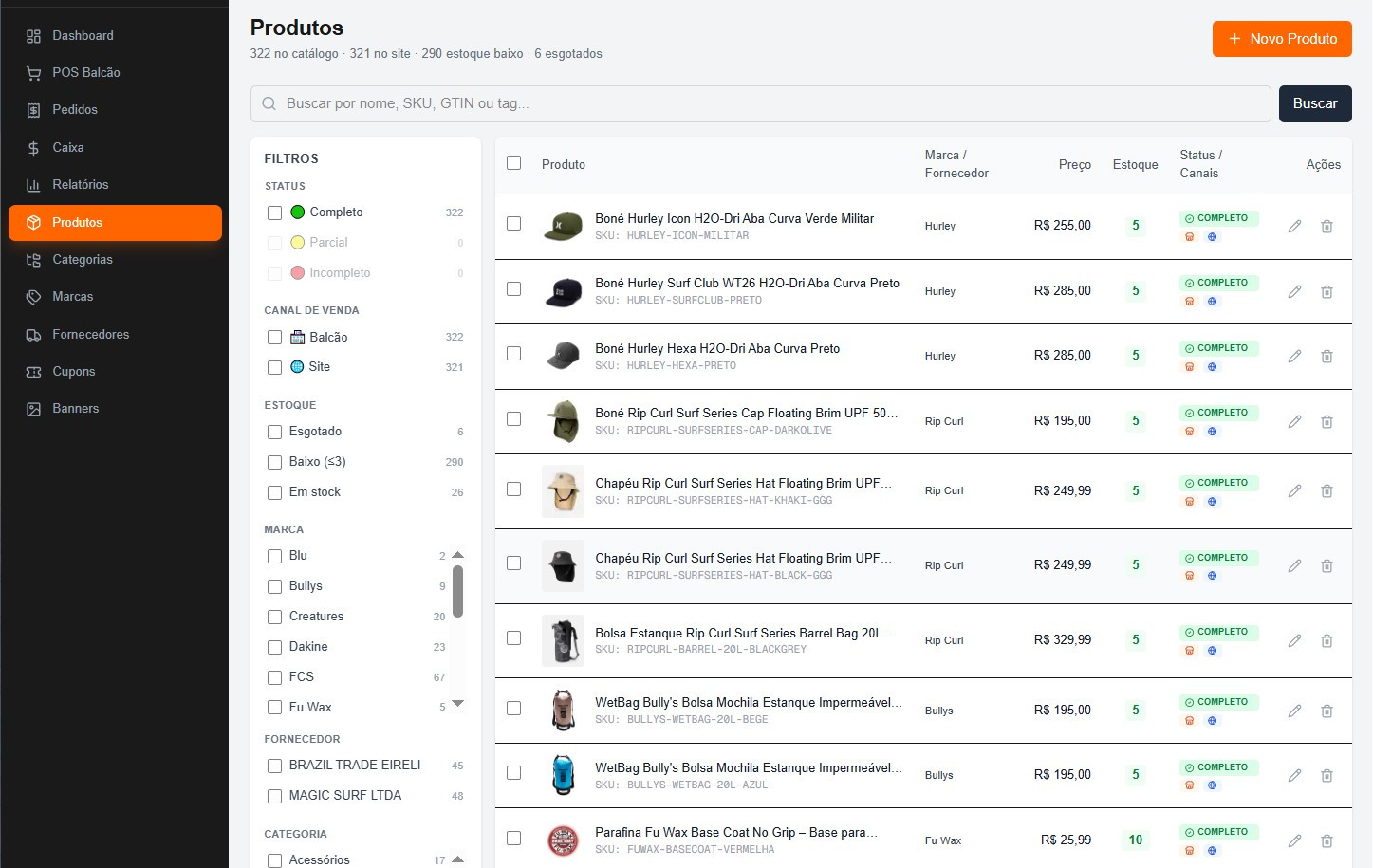Viewport: 1373px width, 868px height.
Task: Open Boné Hurley Hexa H2O-Dri product name
Action: (x=717, y=349)
